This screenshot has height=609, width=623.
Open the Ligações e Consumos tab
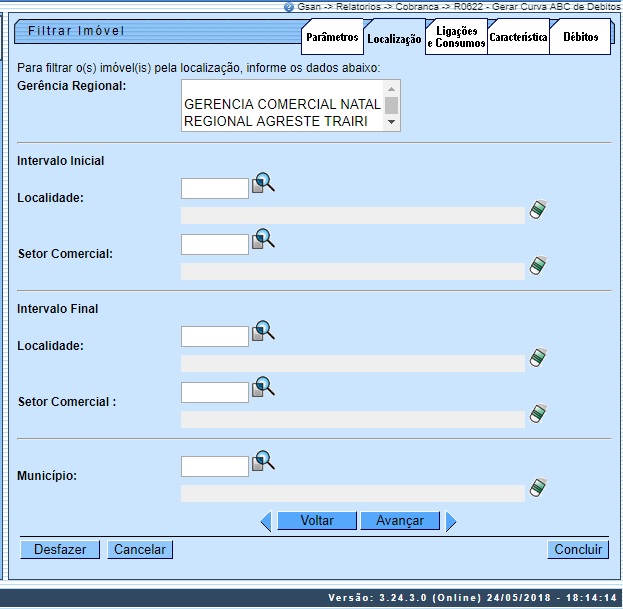tap(457, 37)
